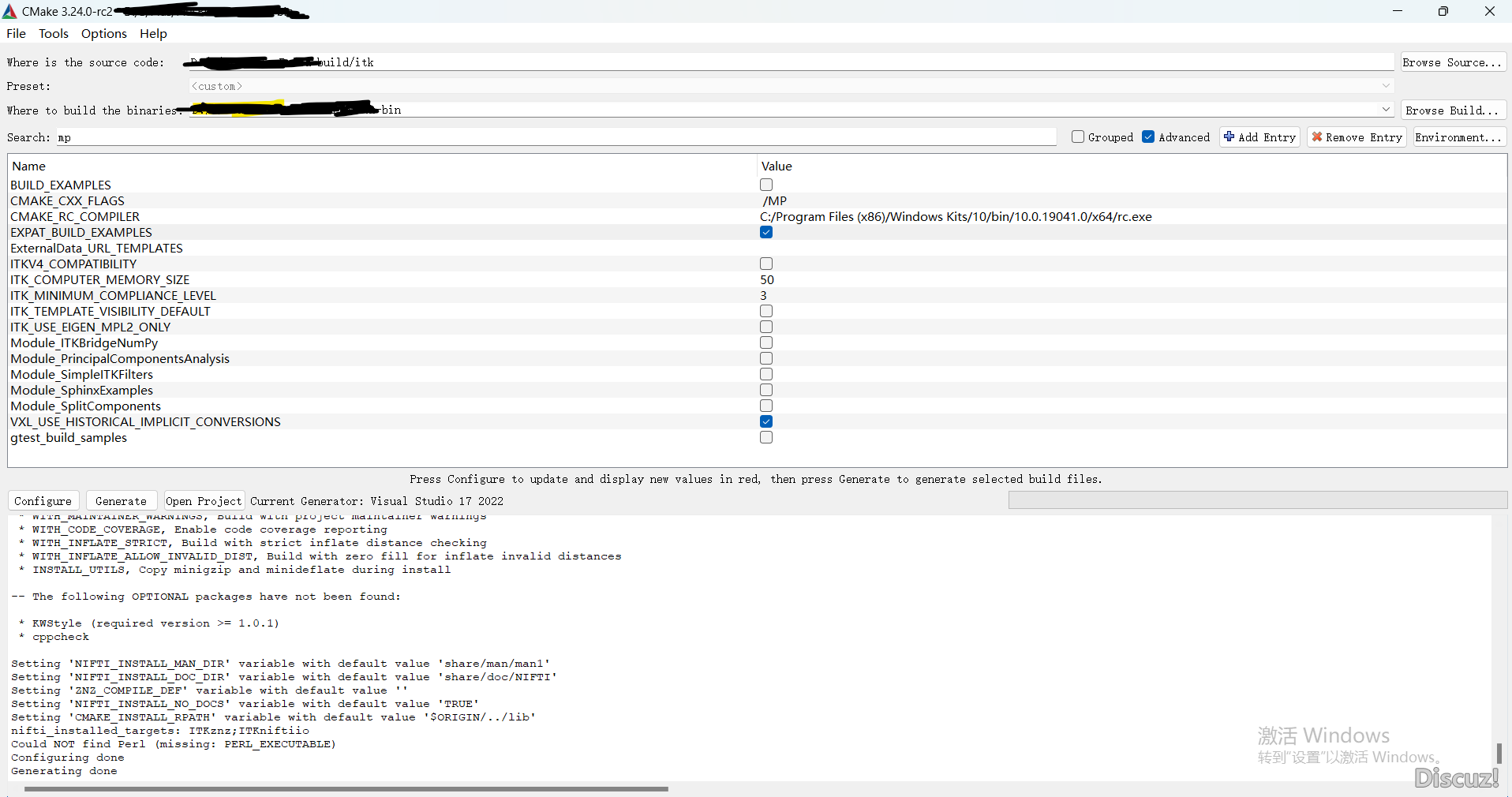Restore down the CMake window

[x=1443, y=11]
